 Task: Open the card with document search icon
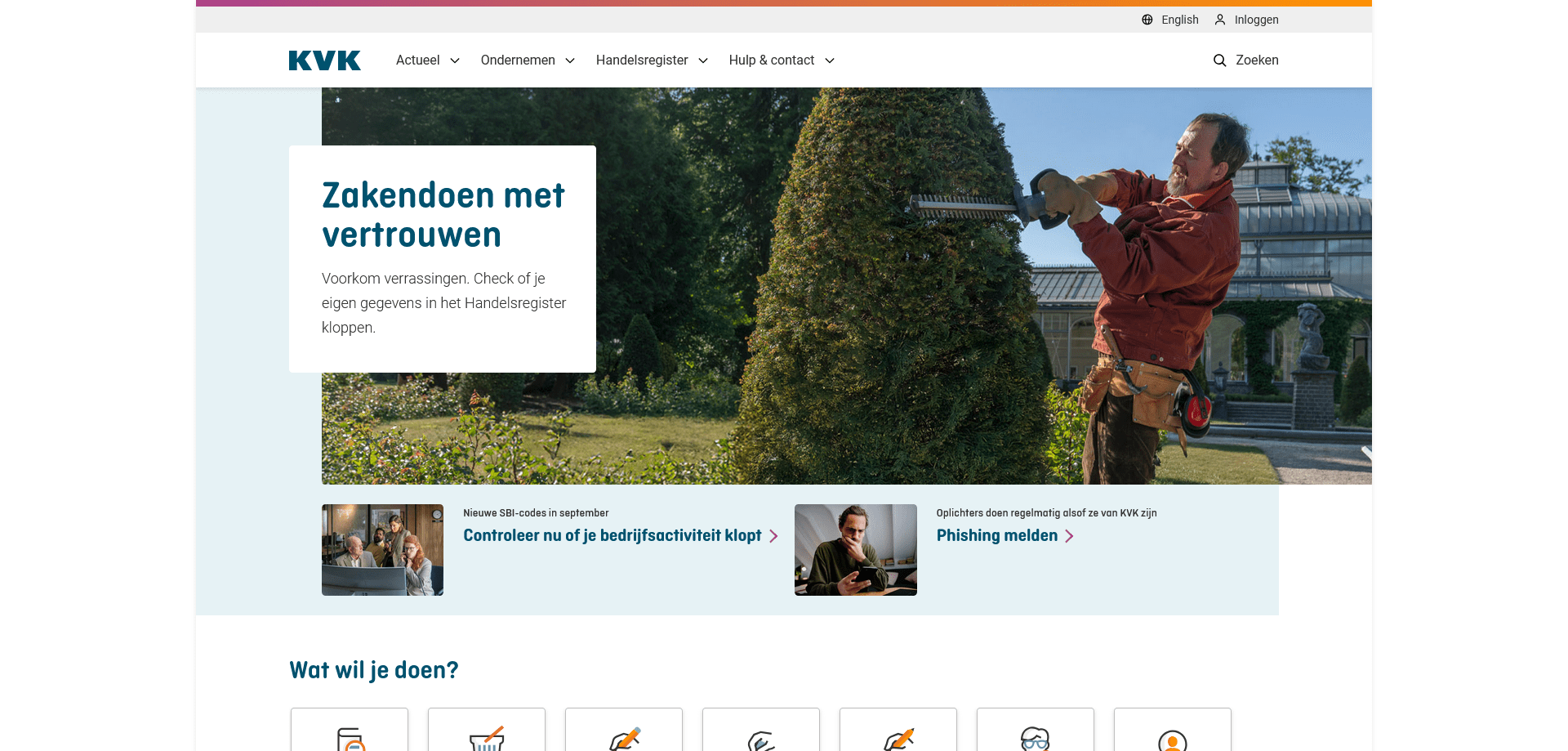click(x=350, y=730)
